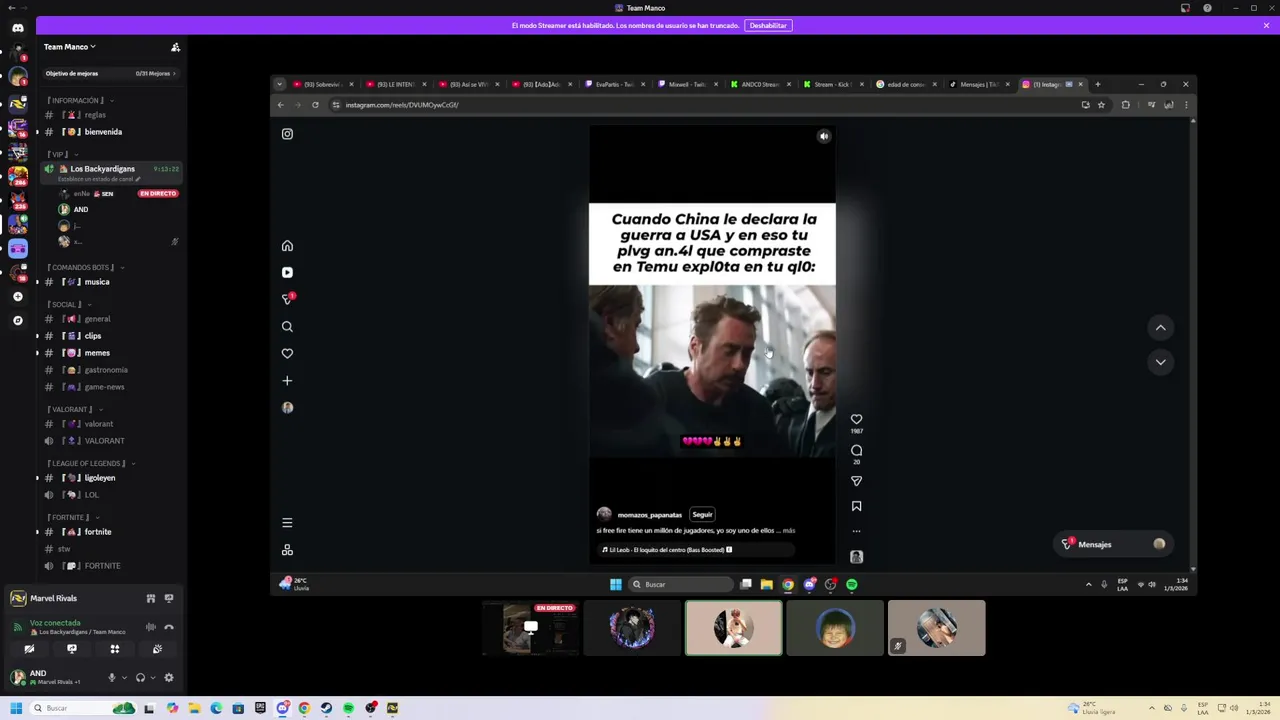Click the share arrow icon on the streamed reel
This screenshot has width=1280, height=720.
click(856, 481)
